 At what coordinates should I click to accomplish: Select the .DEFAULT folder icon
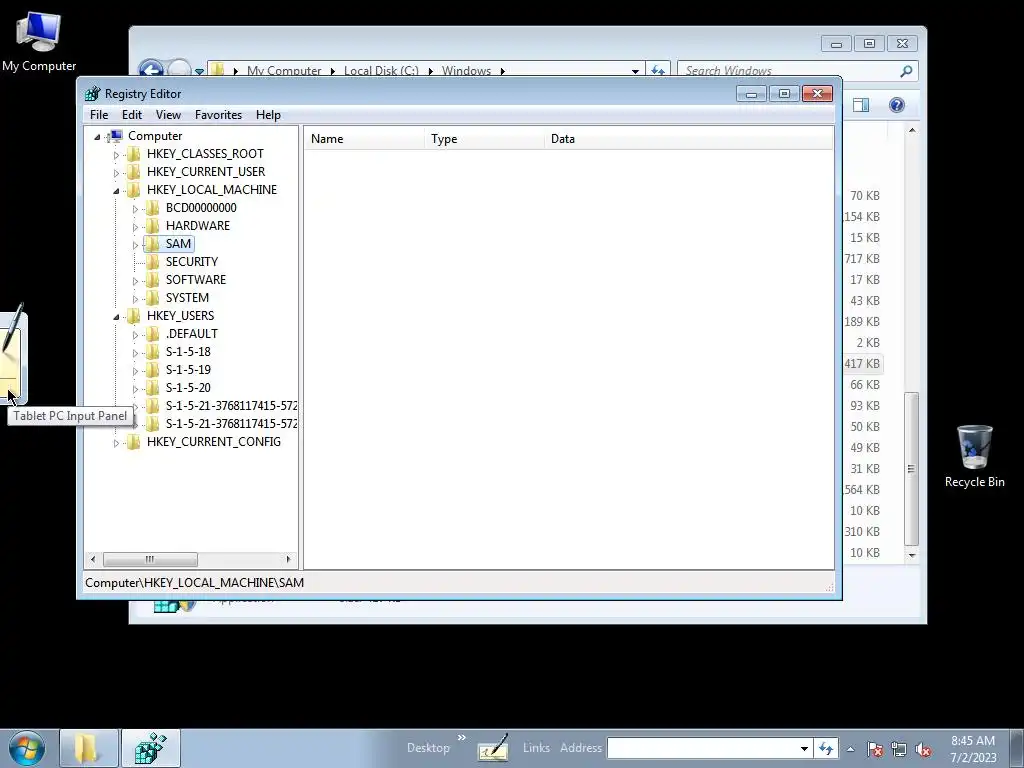point(152,334)
